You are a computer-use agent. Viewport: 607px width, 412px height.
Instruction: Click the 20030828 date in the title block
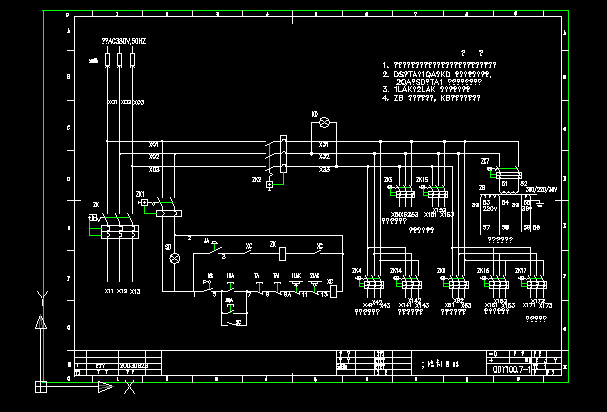tap(134, 366)
